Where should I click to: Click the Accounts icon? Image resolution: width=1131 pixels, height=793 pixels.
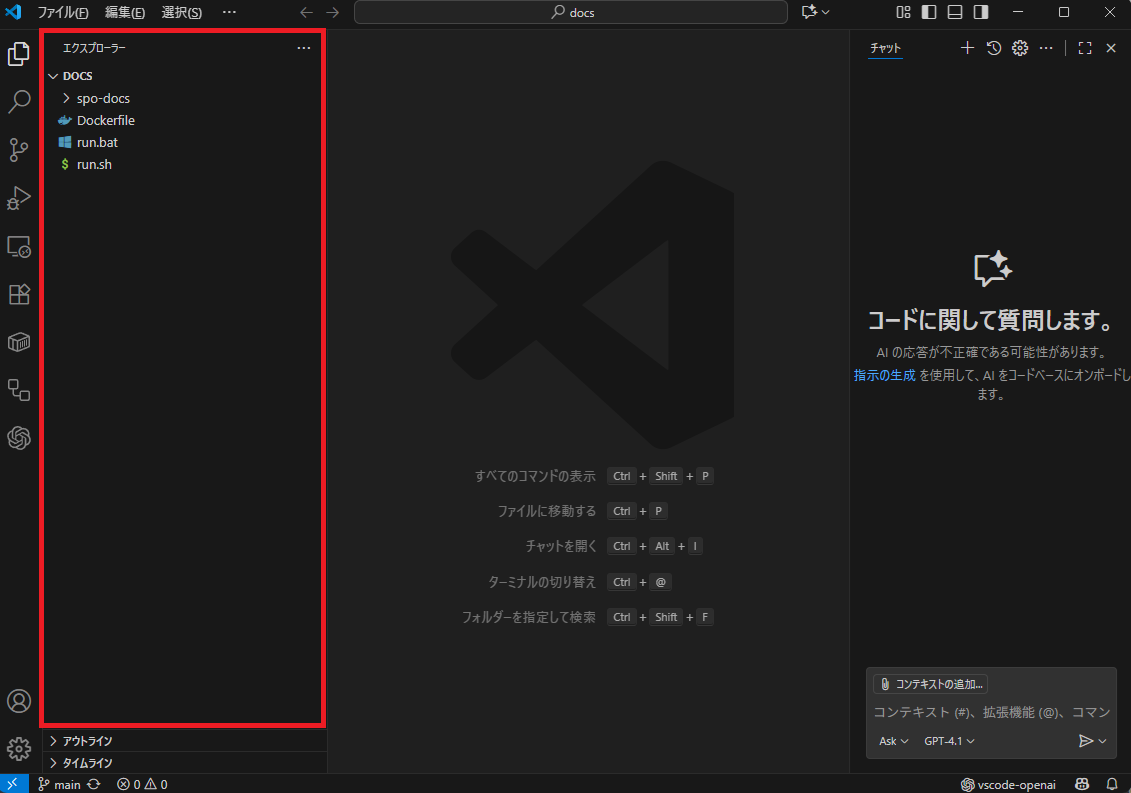[x=19, y=701]
